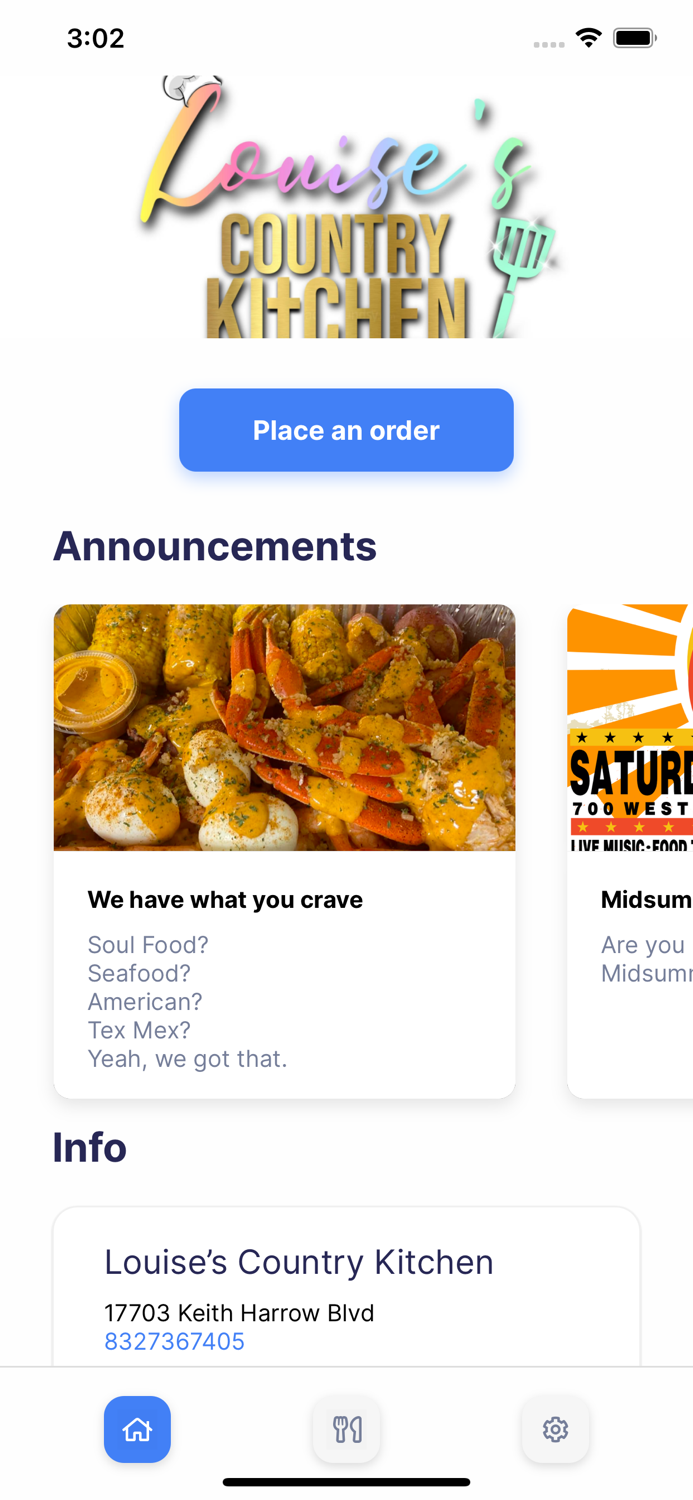Viewport: 693px width, 1500px height.
Task: Tap the cellular signal dots icon
Action: pos(548,44)
